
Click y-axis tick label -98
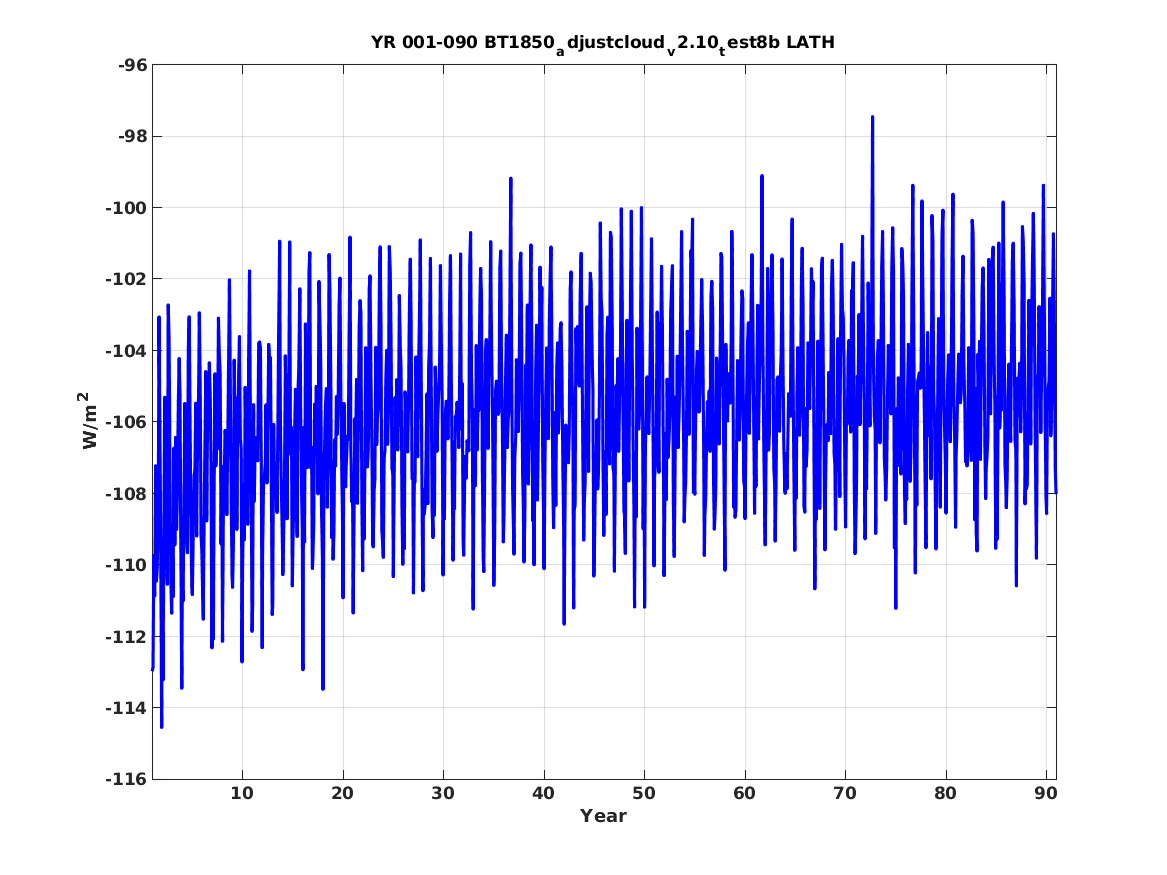132,136
